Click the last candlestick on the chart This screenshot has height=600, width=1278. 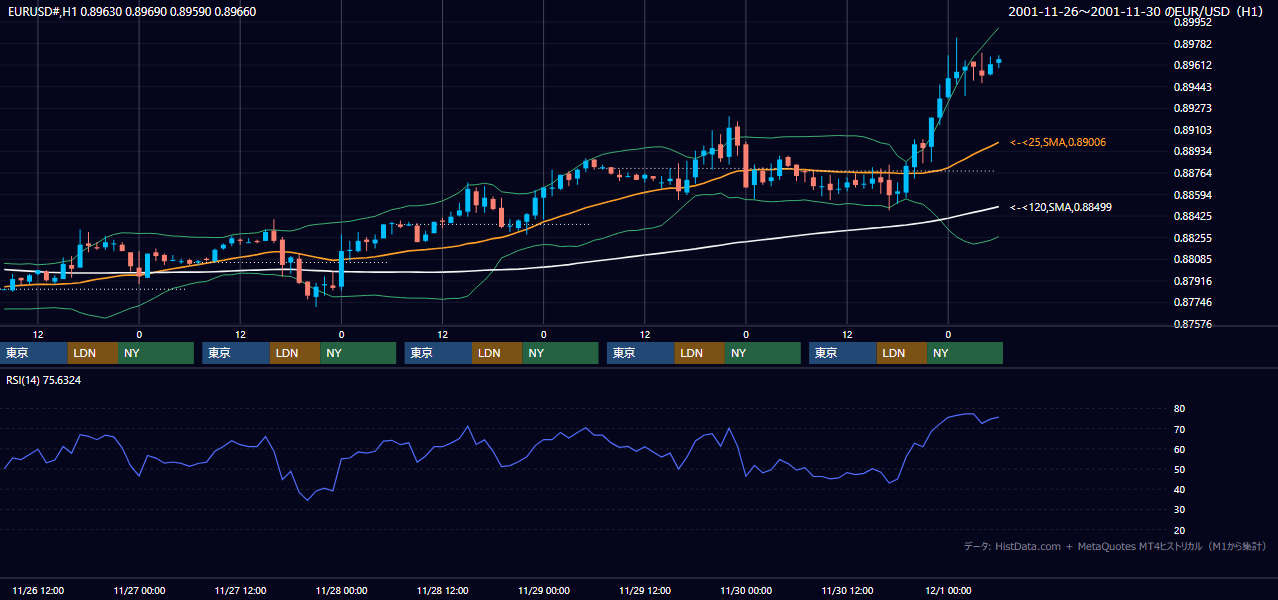(998, 61)
